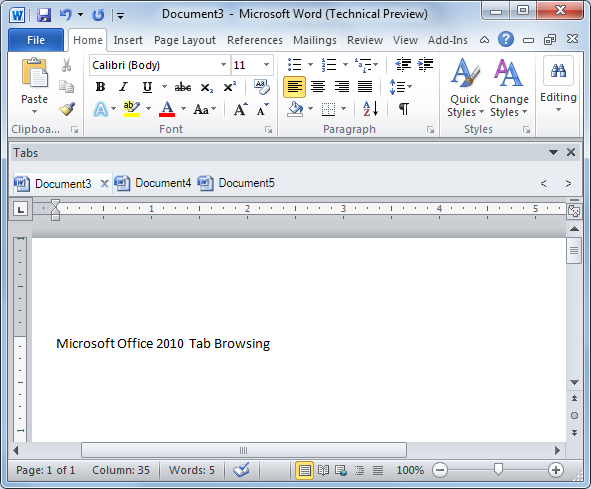Increase indent using the ribbon icon
The width and height of the screenshot is (591, 489).
coord(426,65)
